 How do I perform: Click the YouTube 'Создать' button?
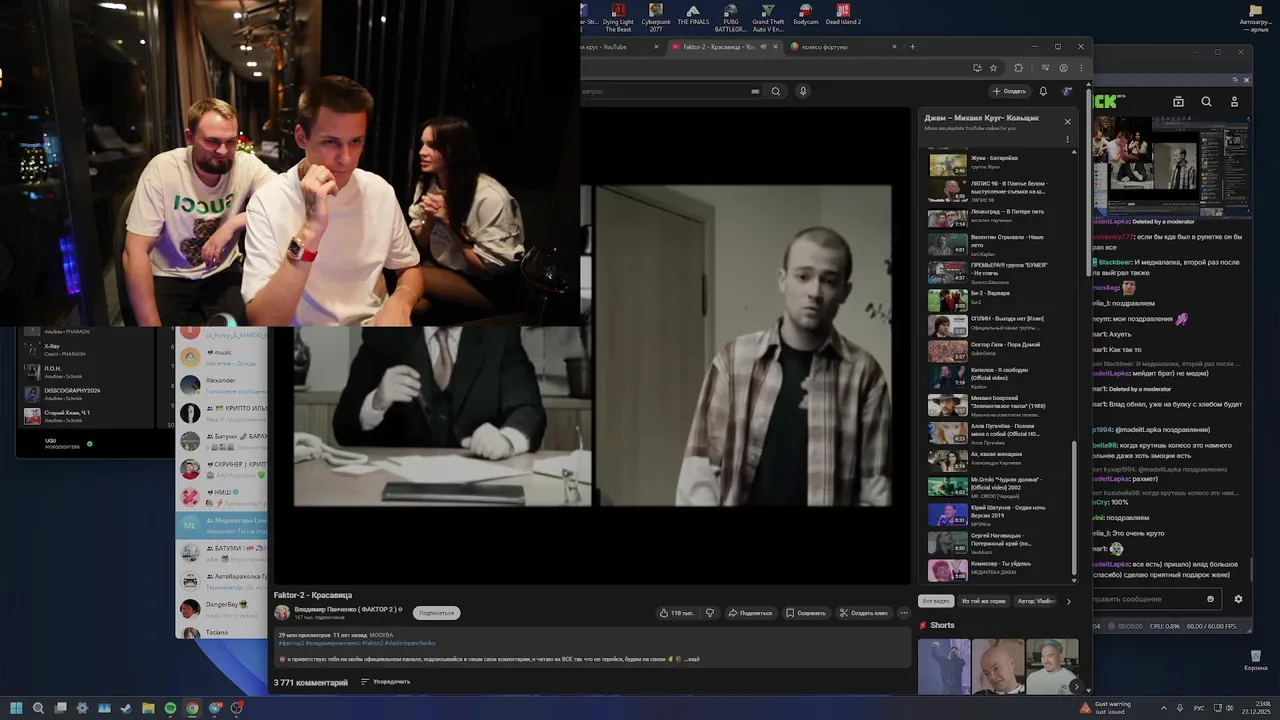click(1009, 91)
